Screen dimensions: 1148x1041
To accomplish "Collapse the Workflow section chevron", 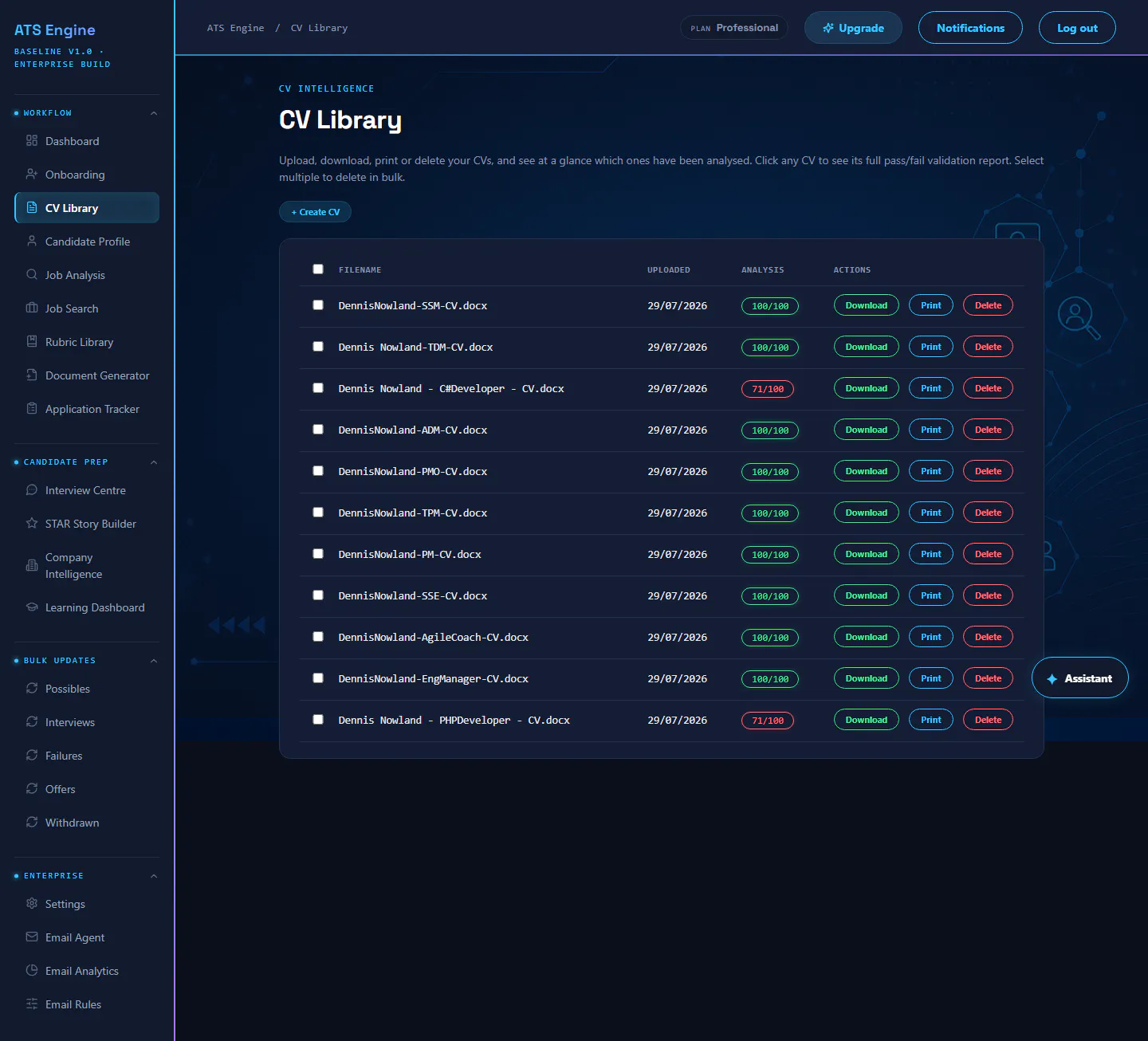I will (154, 113).
